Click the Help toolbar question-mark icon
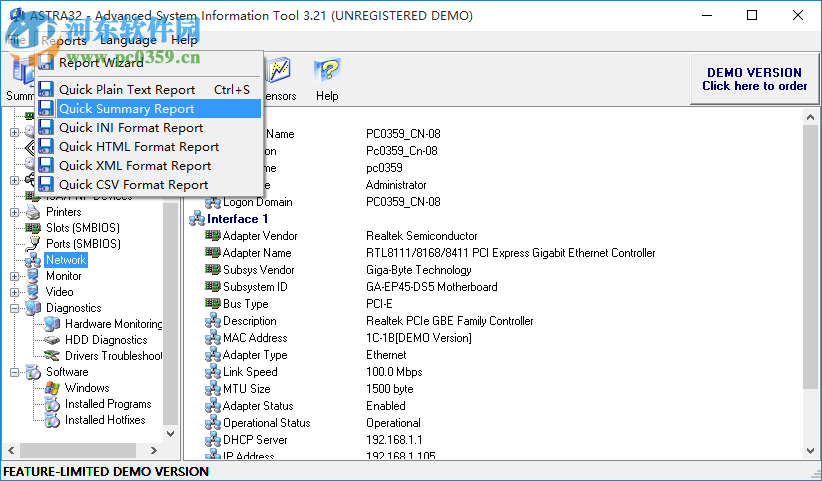Viewport: 822px width, 481px height. click(327, 71)
